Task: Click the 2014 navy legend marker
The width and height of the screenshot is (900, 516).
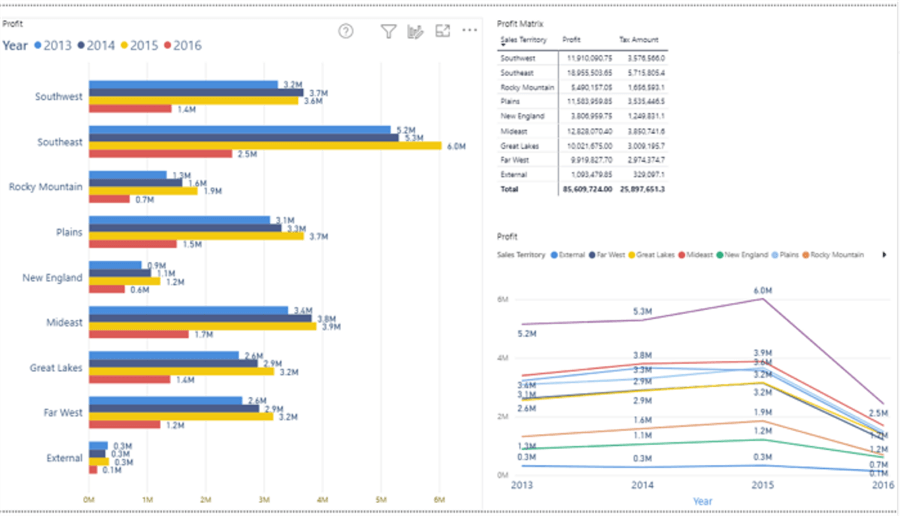Action: pyautogui.click(x=81, y=45)
